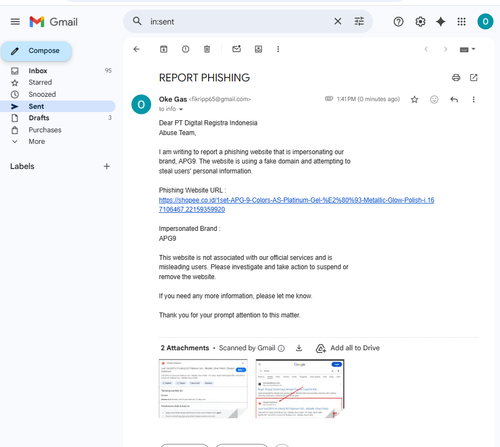500x447 pixels.
Task: Add an emoji reaction
Action: [x=434, y=99]
